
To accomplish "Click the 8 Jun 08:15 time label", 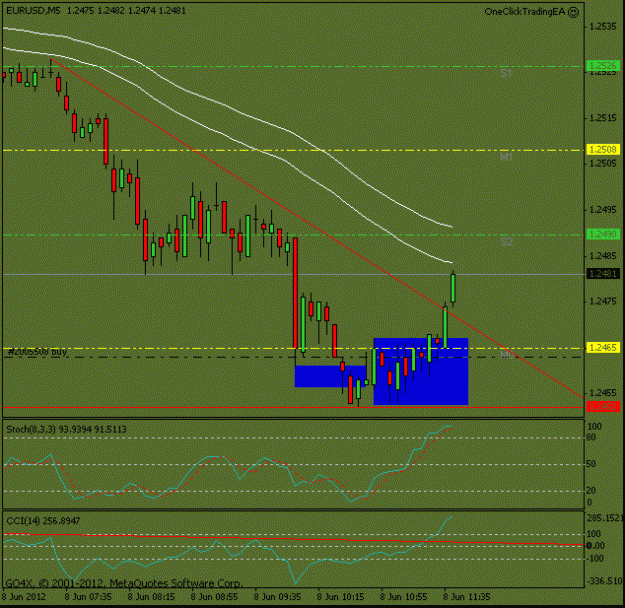I will coord(151,597).
